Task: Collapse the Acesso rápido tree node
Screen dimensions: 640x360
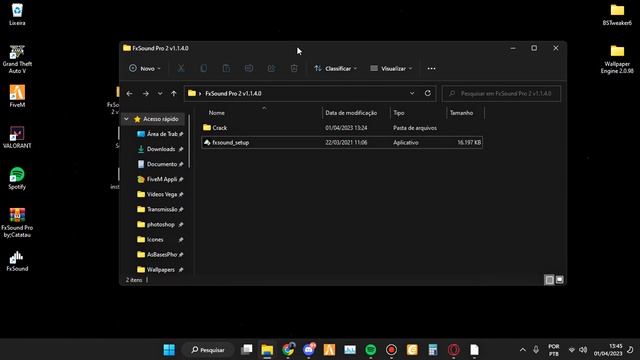Action: click(127, 119)
